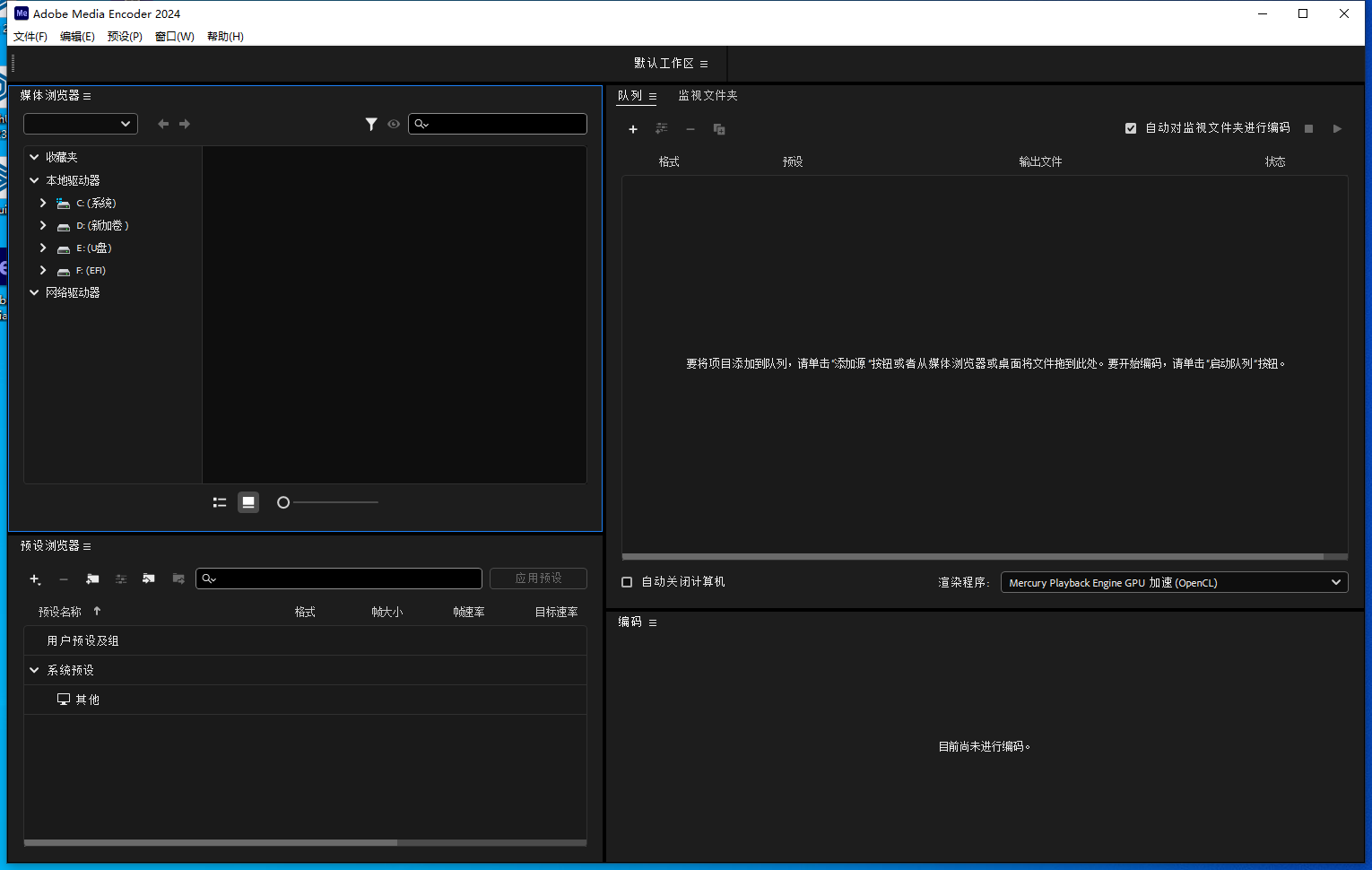1372x870 pixels.
Task: Switch media browser to thumbnail view
Action: coord(248,502)
